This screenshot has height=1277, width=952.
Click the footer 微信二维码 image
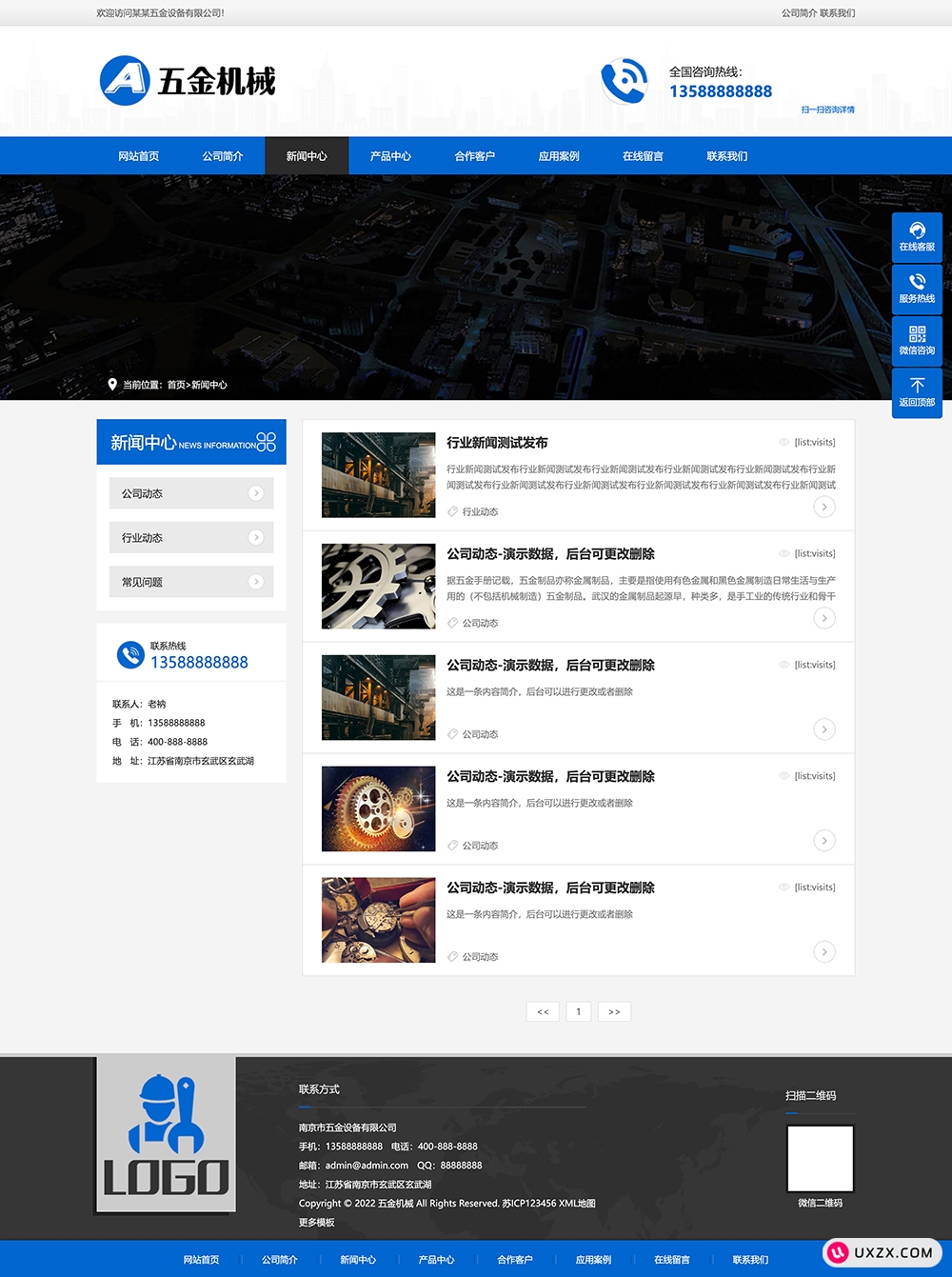pos(820,1158)
